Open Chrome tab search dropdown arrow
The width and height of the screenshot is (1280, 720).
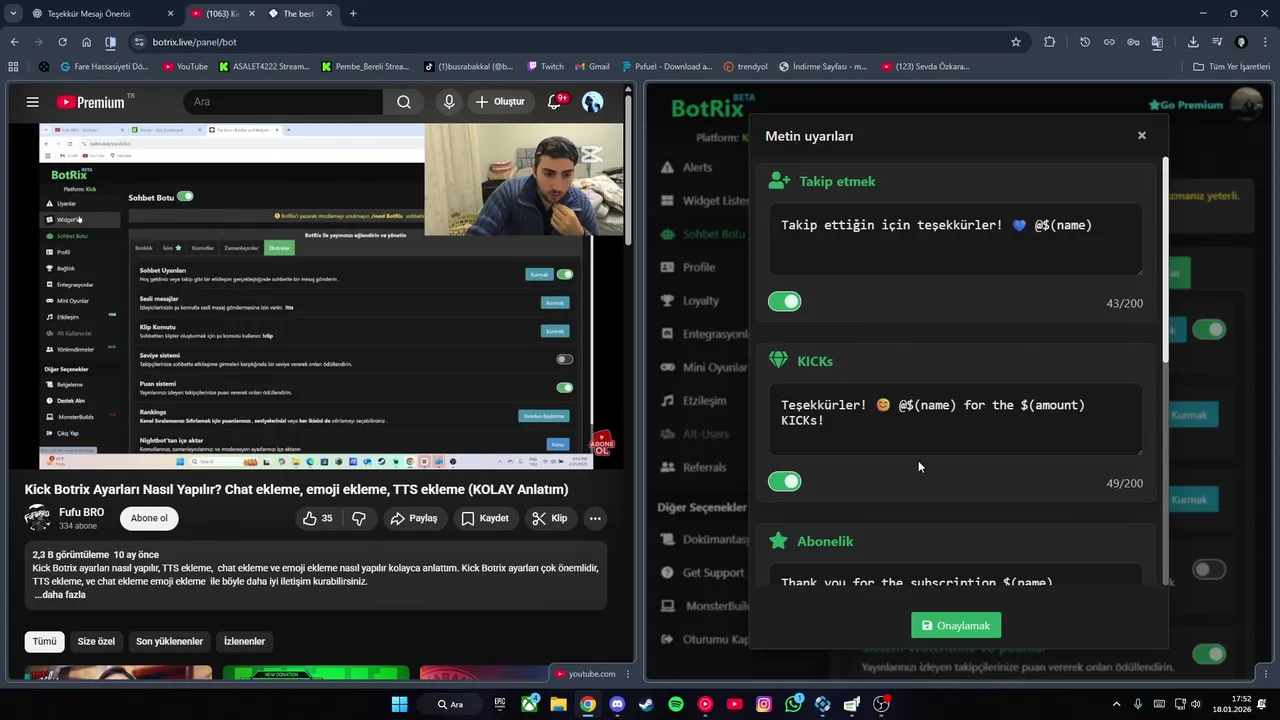(x=14, y=13)
